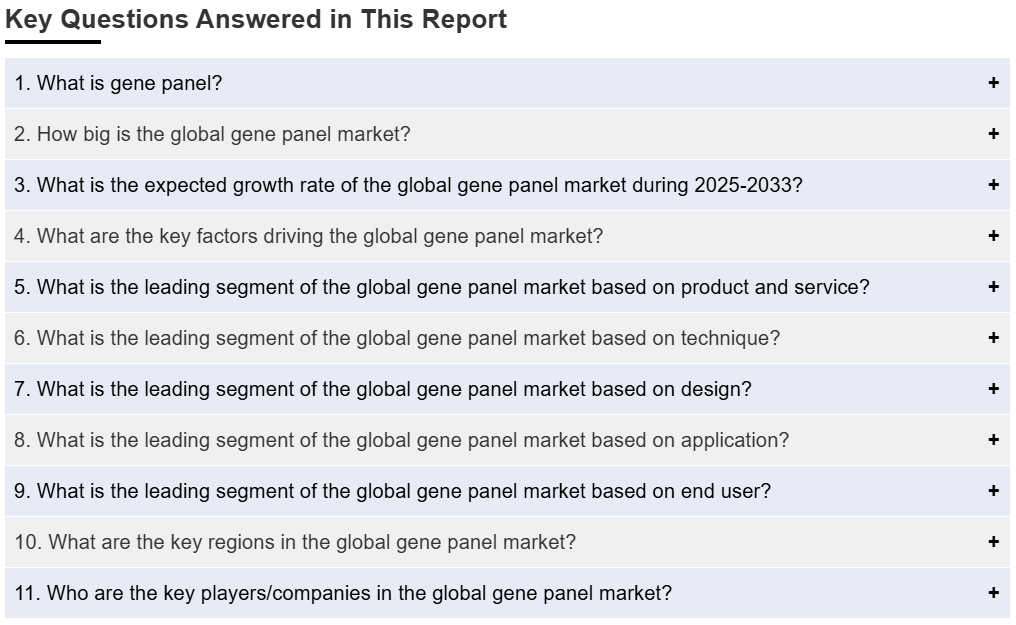Open question 10 about key regions
1016x625 pixels.
[x=507, y=542]
